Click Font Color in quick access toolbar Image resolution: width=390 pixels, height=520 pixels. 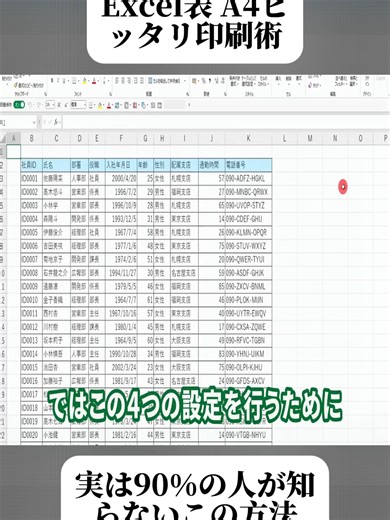coord(109,105)
